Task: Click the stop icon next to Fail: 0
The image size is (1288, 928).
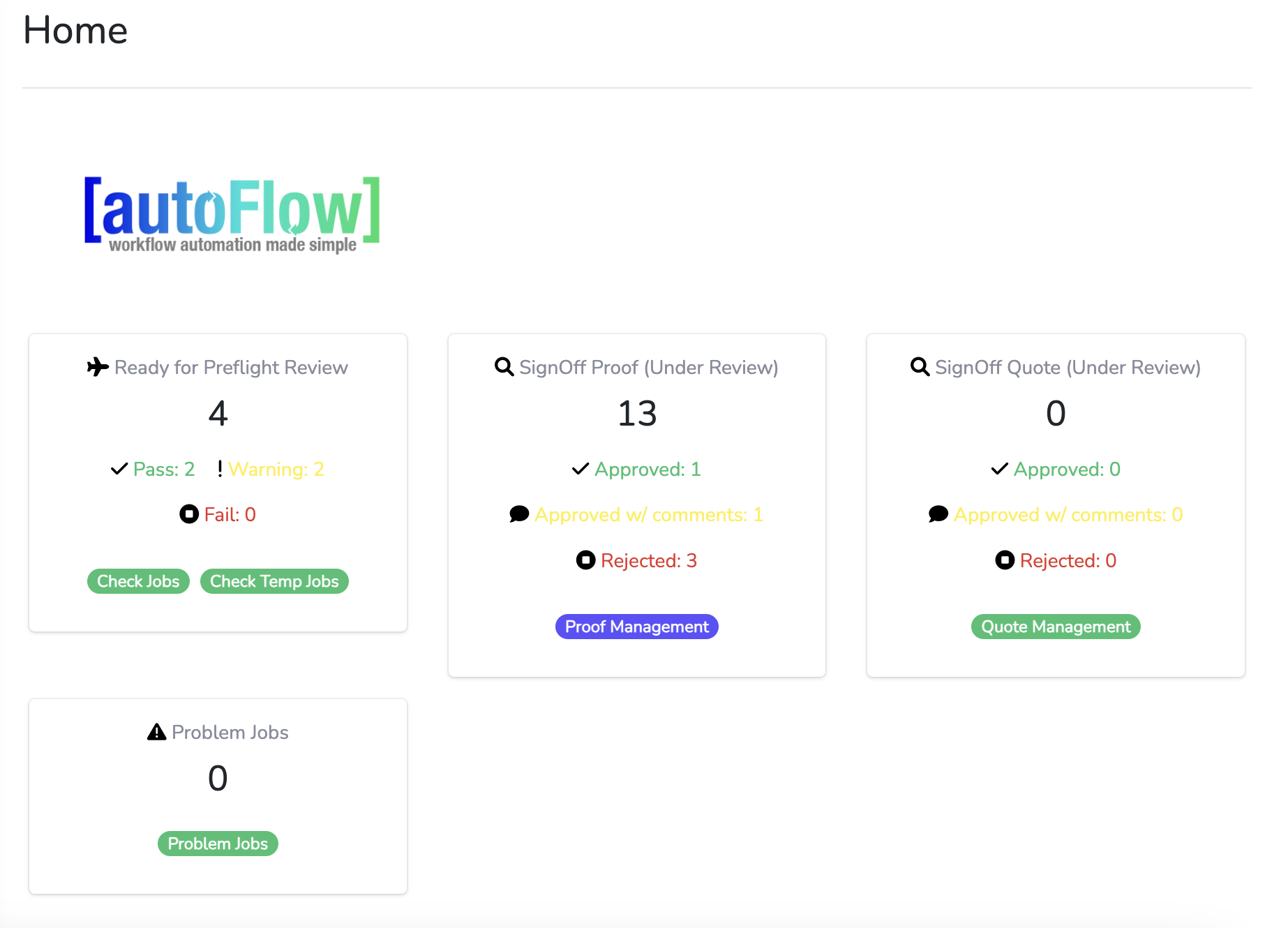Action: 189,514
